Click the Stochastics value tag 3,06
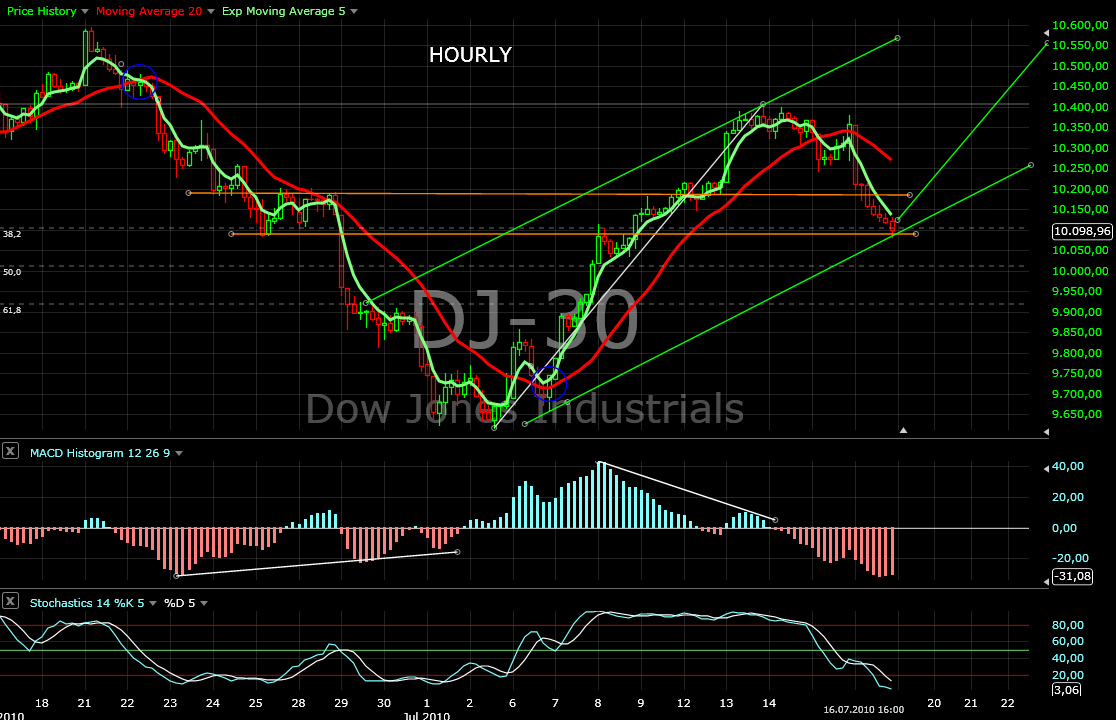This screenshot has width=1116, height=720. point(1066,689)
